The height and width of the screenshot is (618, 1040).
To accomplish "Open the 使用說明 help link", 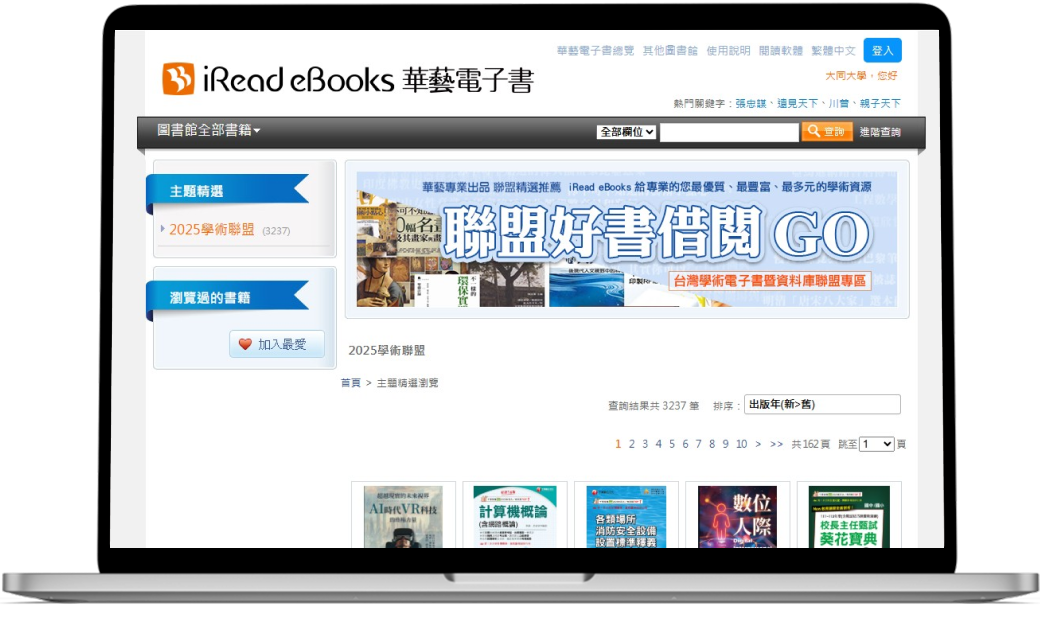I will click(x=728, y=50).
